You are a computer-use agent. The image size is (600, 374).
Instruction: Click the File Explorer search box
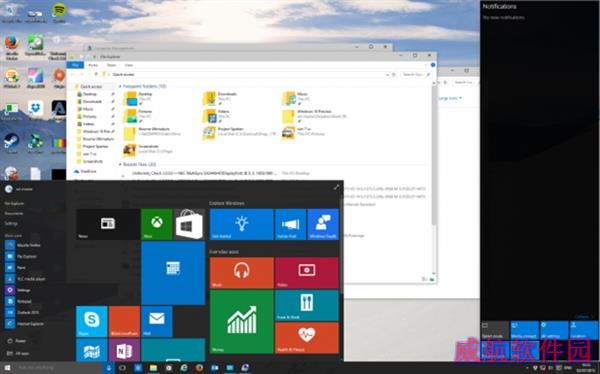[416, 74]
